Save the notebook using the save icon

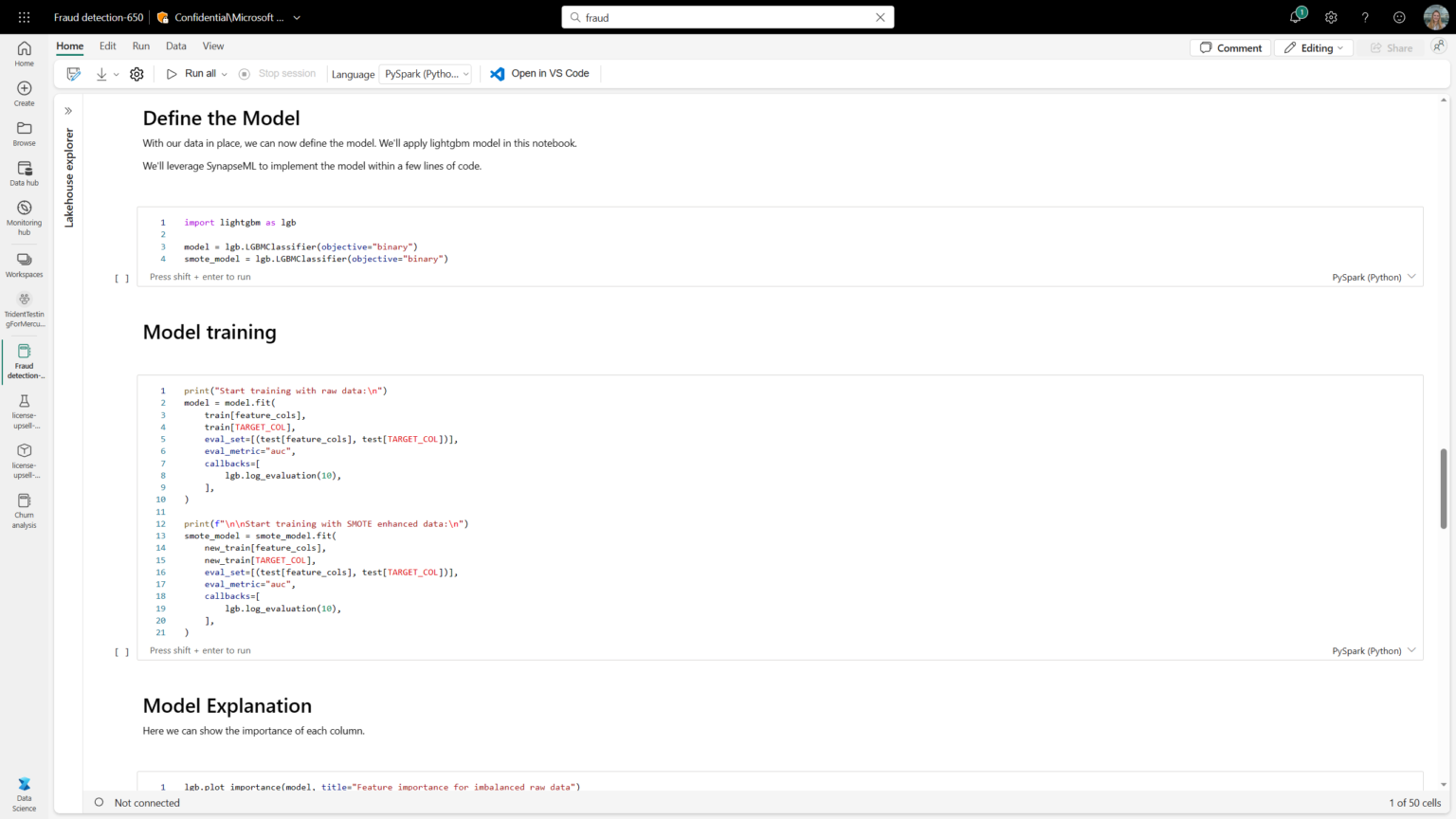(73, 73)
